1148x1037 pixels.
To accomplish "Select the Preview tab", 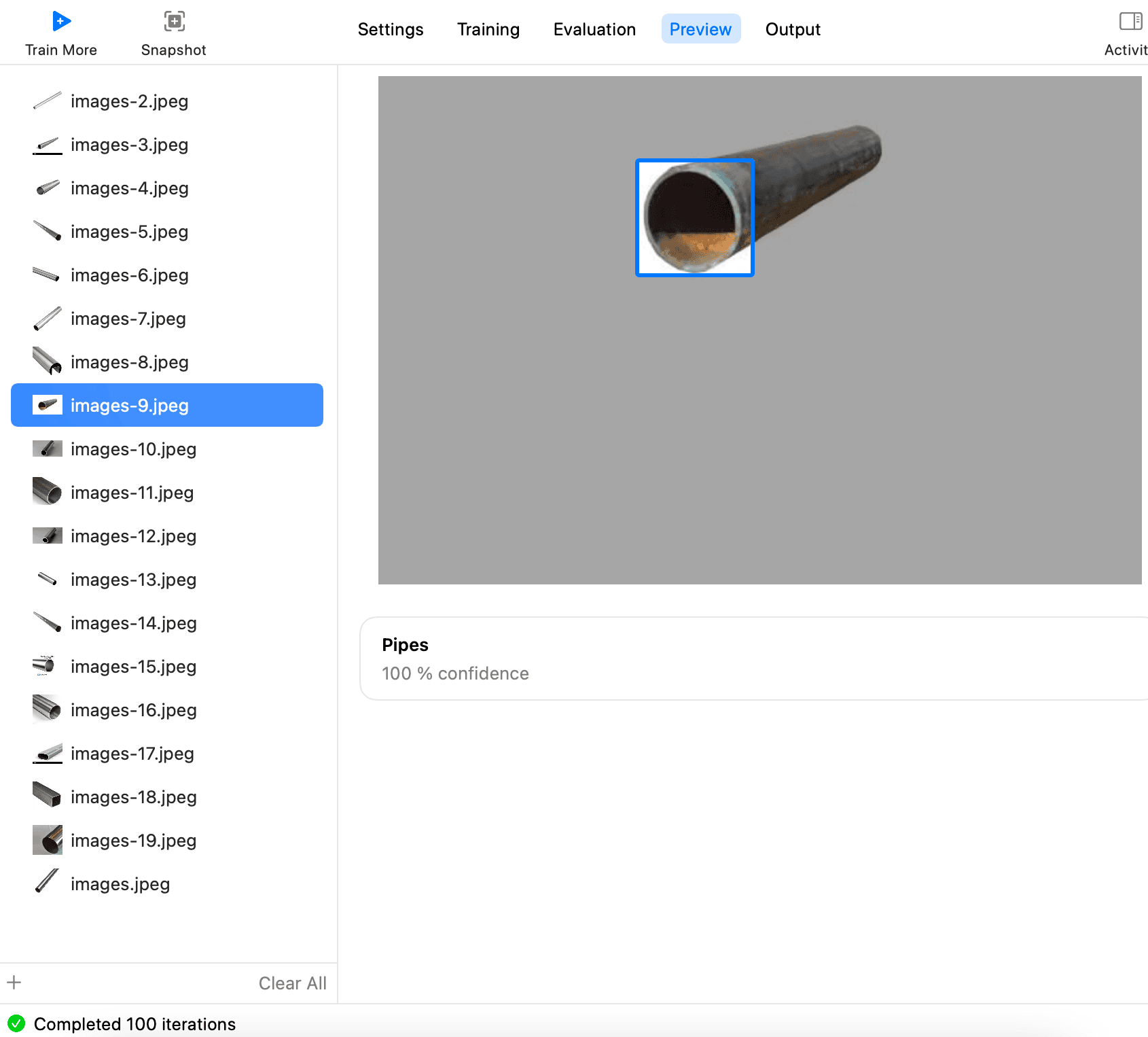I will (700, 29).
